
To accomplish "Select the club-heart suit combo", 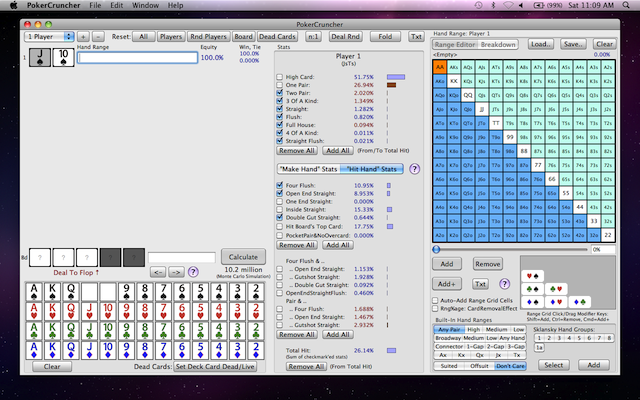I will coord(556,289).
